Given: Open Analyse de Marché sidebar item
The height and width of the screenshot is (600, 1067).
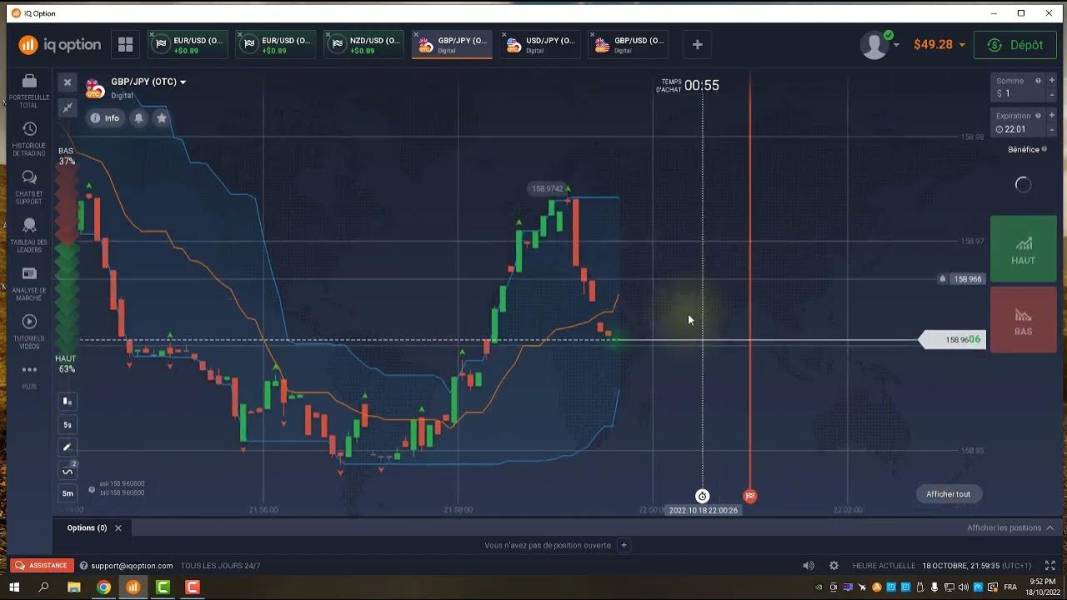Looking at the screenshot, I should [x=29, y=284].
